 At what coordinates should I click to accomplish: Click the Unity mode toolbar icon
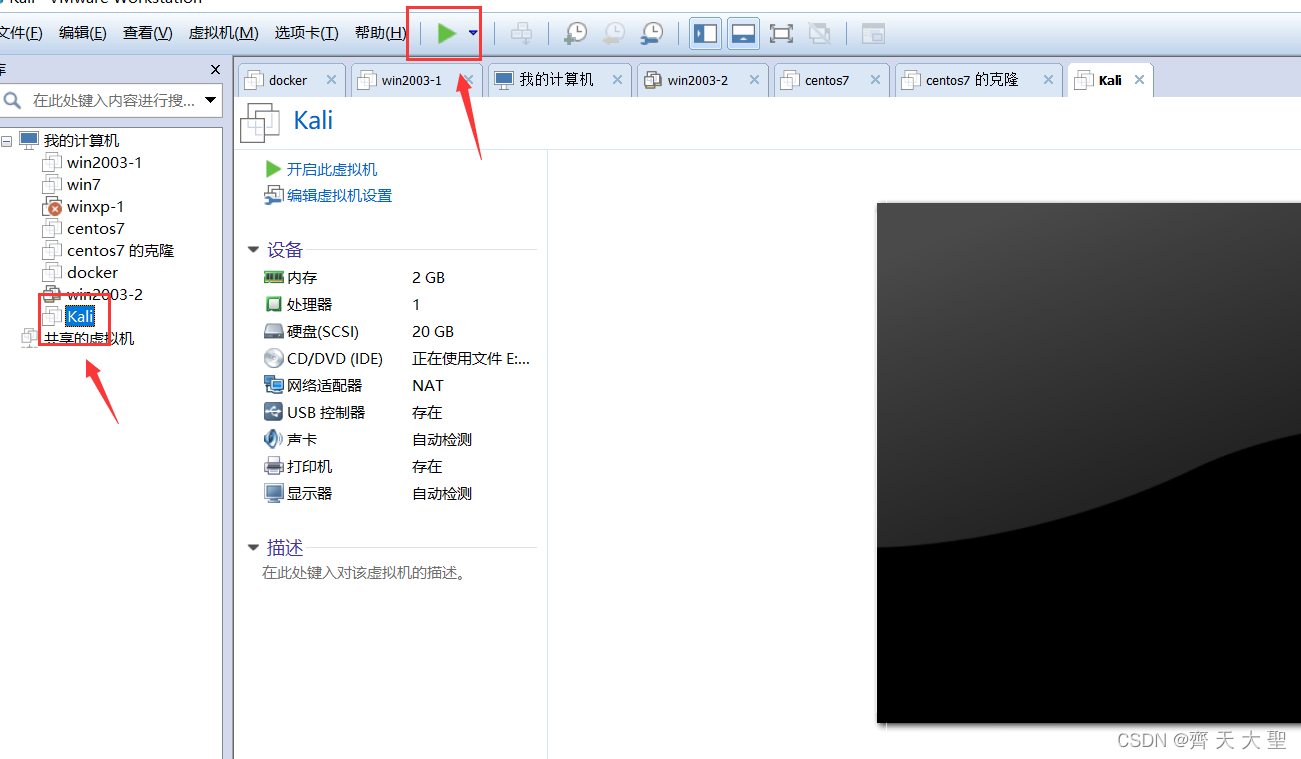click(819, 33)
